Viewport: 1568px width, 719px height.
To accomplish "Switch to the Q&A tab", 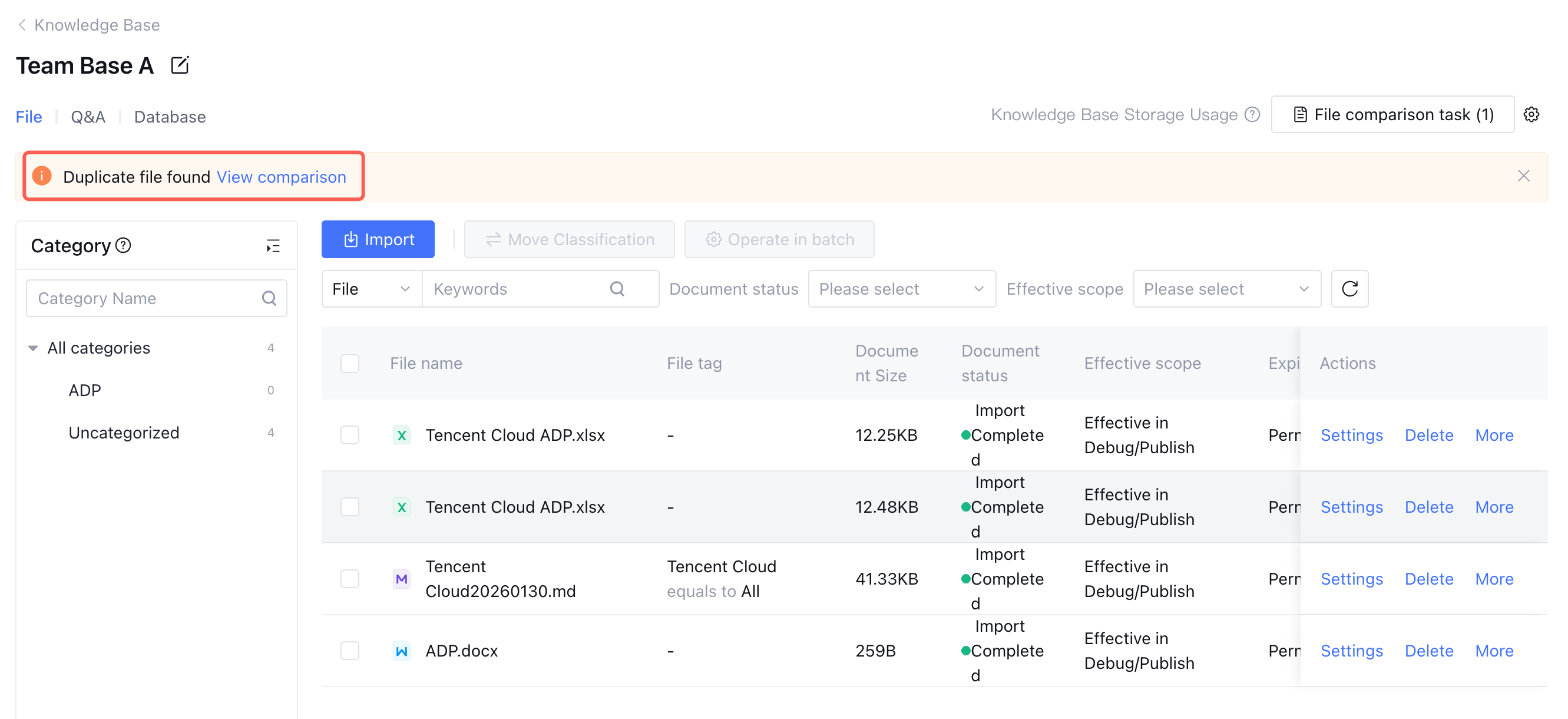I will [88, 117].
